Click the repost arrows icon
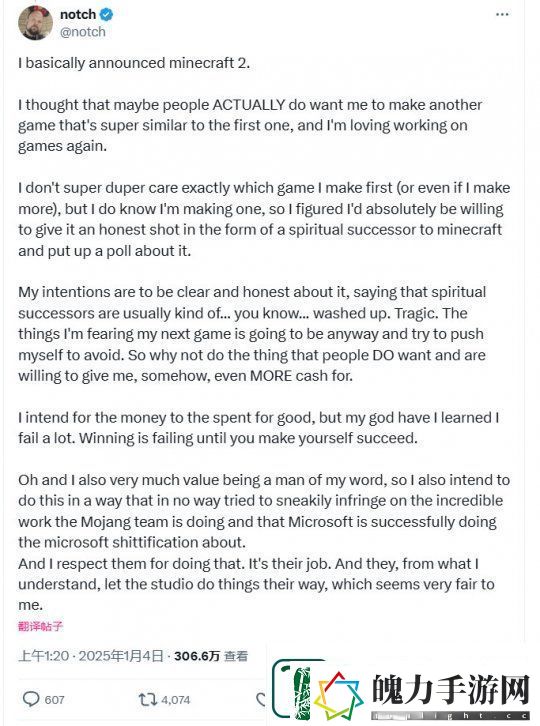540x726 pixels. point(148,699)
